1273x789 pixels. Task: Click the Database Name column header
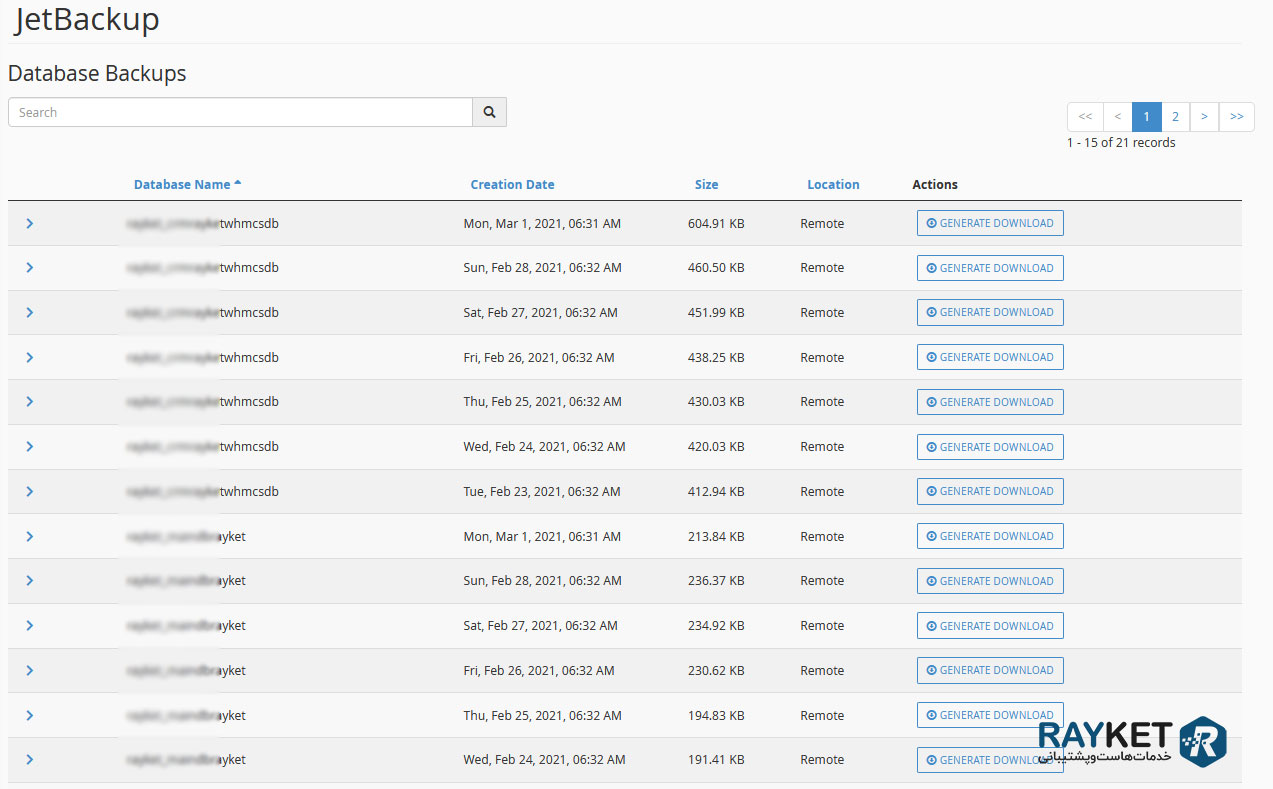tap(180, 184)
